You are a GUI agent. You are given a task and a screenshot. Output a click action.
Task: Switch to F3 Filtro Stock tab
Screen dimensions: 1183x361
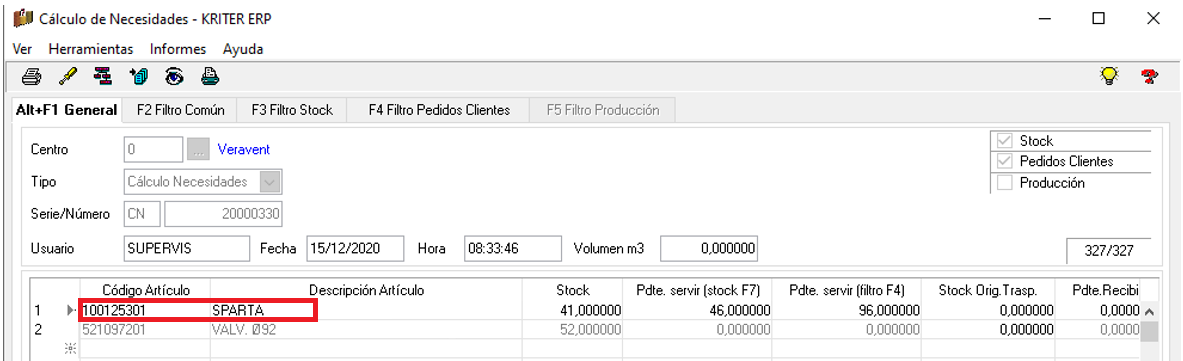(x=292, y=110)
